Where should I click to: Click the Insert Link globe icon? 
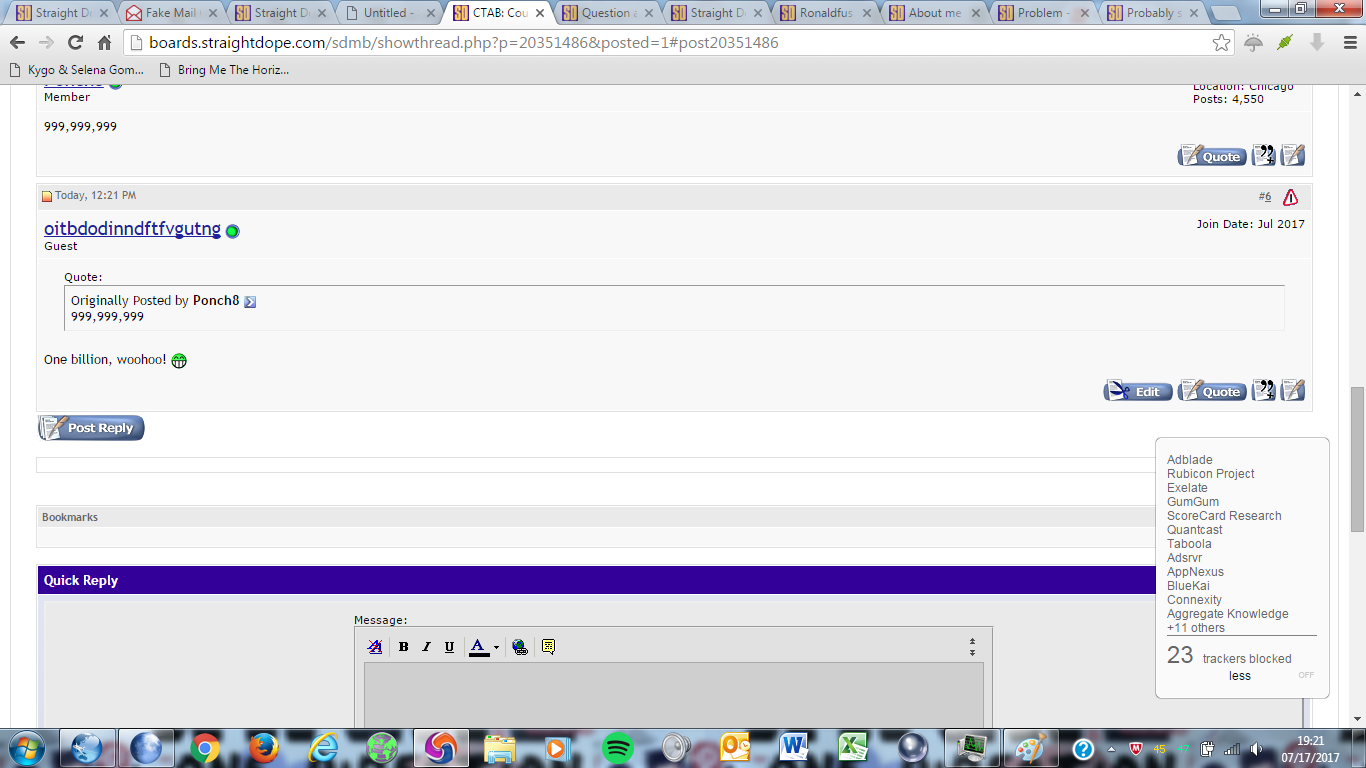click(519, 647)
